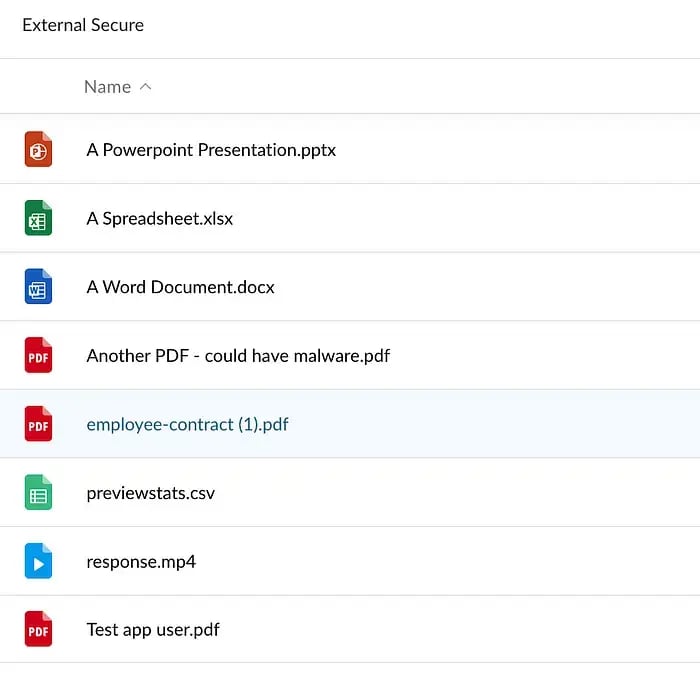Click the External Secure folder title
Screen dimensions: 700x677
pos(83,25)
